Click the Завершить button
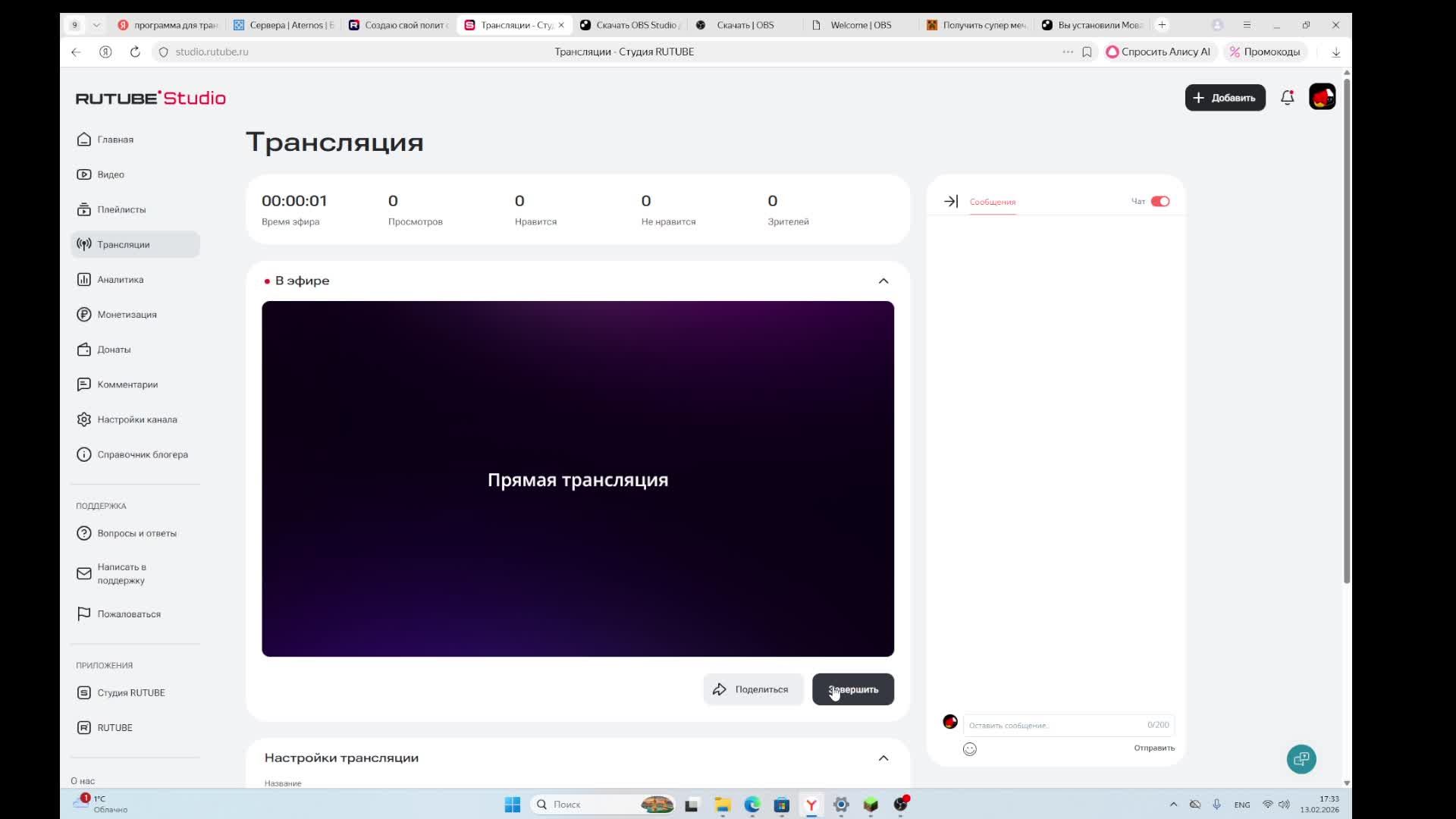Screen dimensions: 1456x819 852,689
